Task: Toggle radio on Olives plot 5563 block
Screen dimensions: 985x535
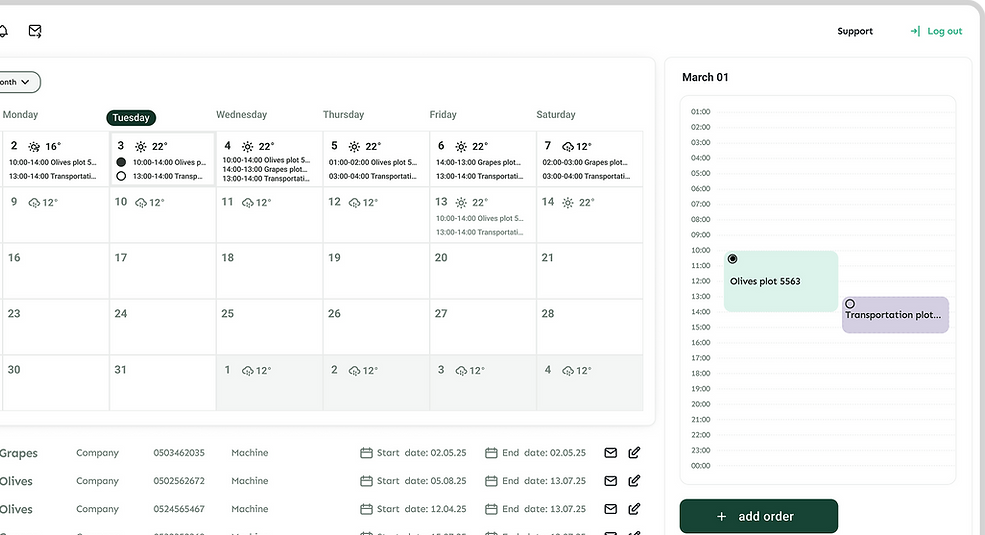Action: pyautogui.click(x=732, y=259)
